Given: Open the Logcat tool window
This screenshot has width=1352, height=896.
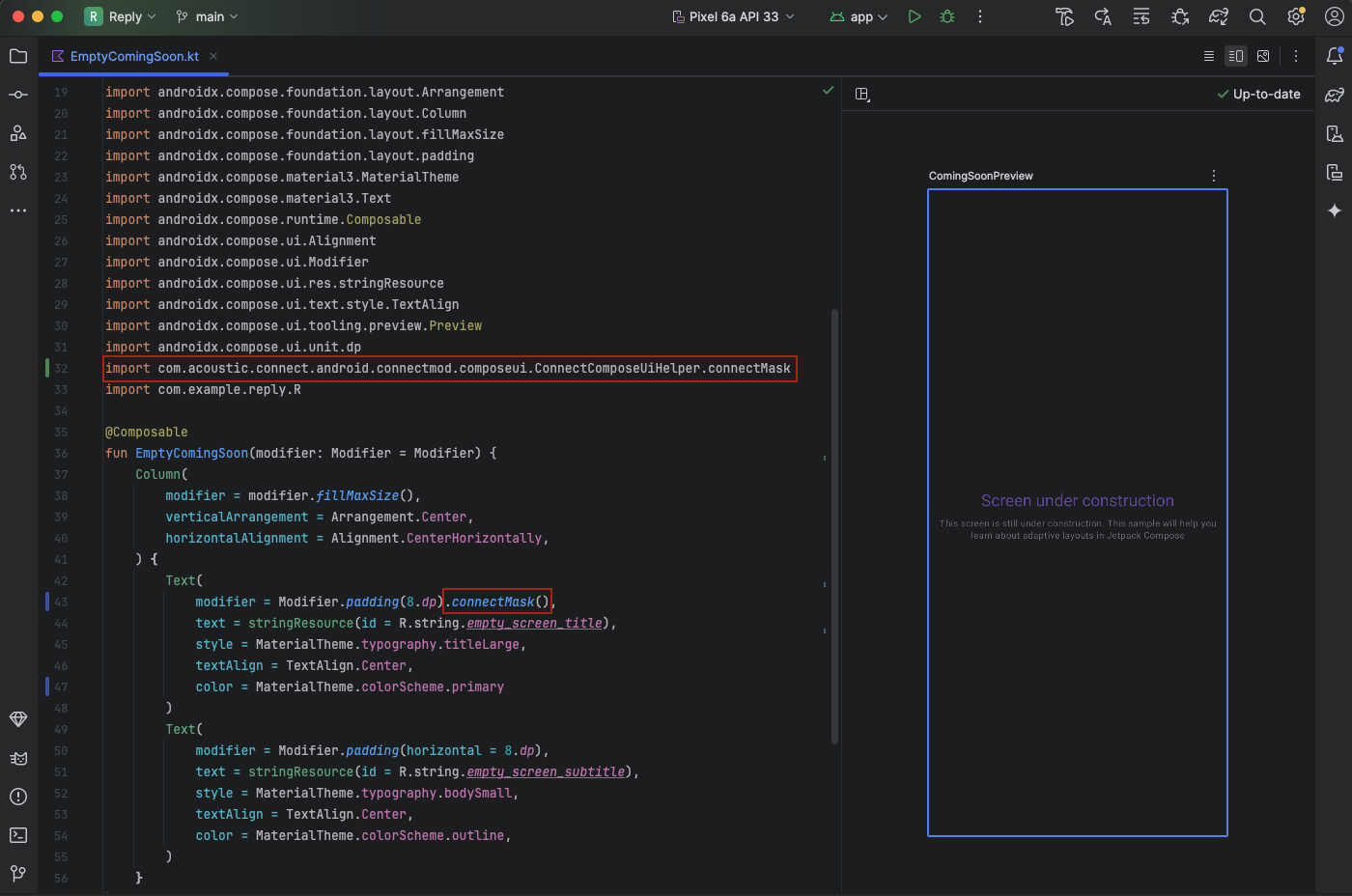Looking at the screenshot, I should click(18, 758).
